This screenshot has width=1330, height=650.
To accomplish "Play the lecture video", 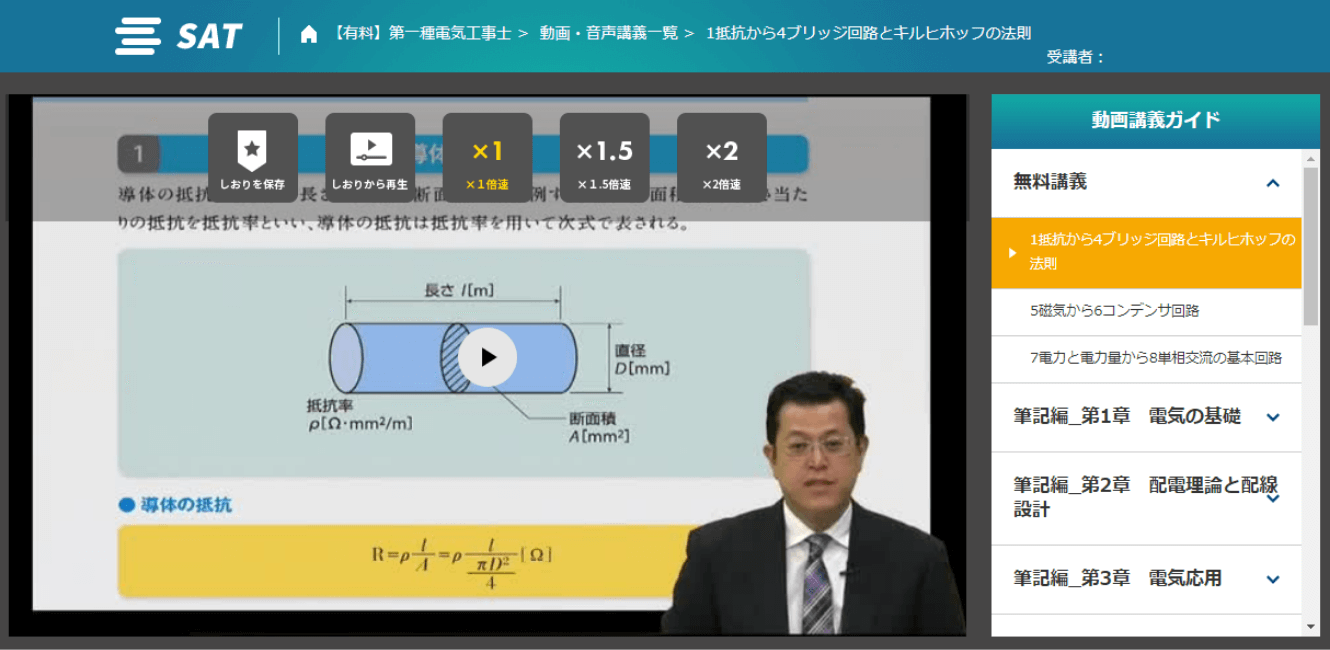I will (x=487, y=357).
